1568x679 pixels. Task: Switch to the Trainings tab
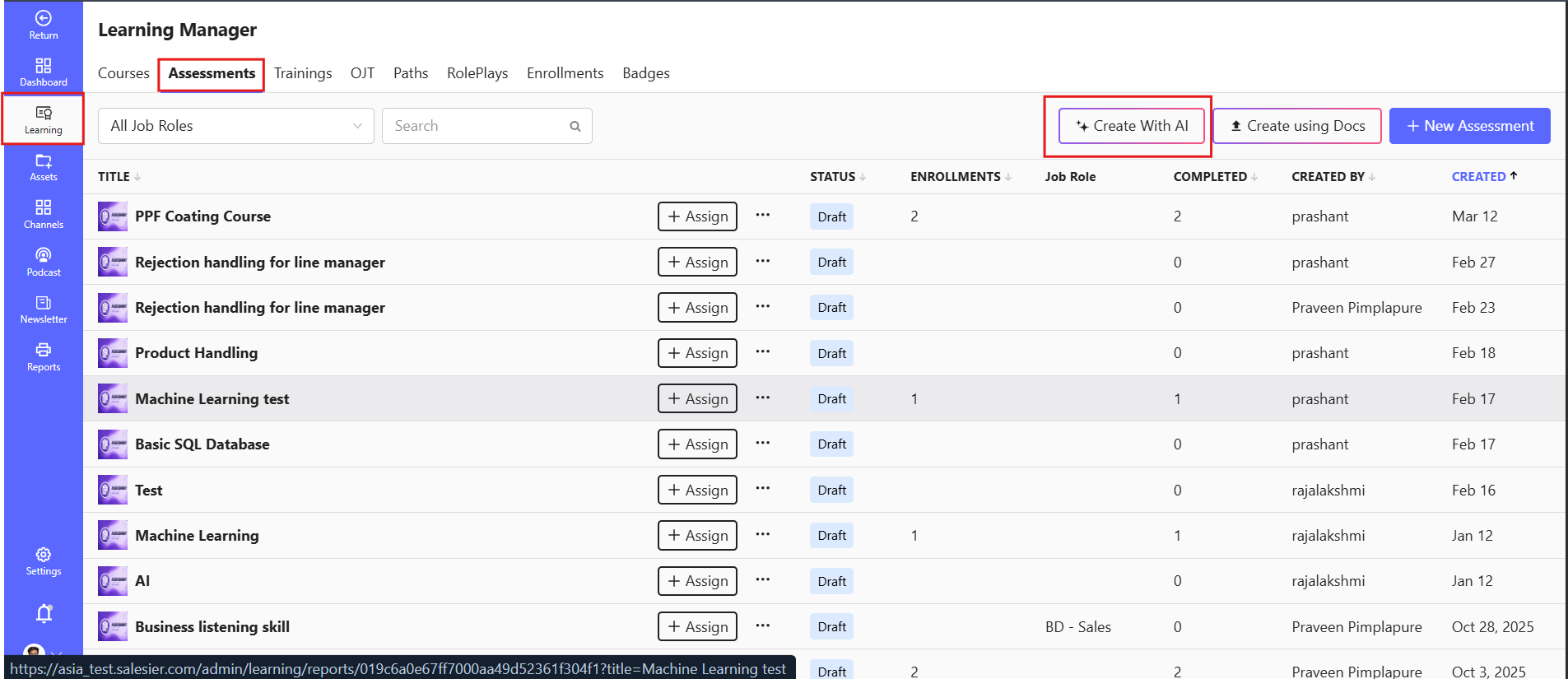pyautogui.click(x=303, y=73)
